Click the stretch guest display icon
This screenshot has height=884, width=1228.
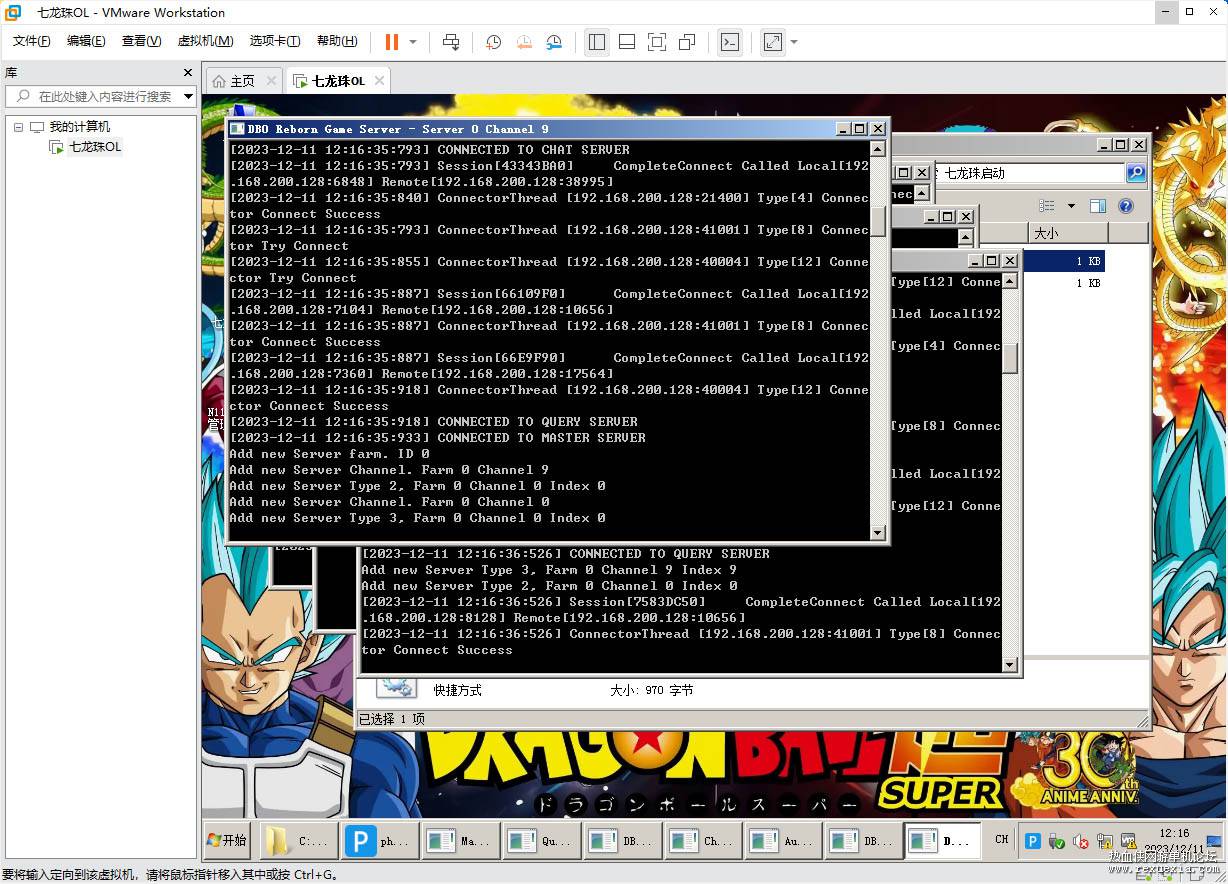point(773,42)
